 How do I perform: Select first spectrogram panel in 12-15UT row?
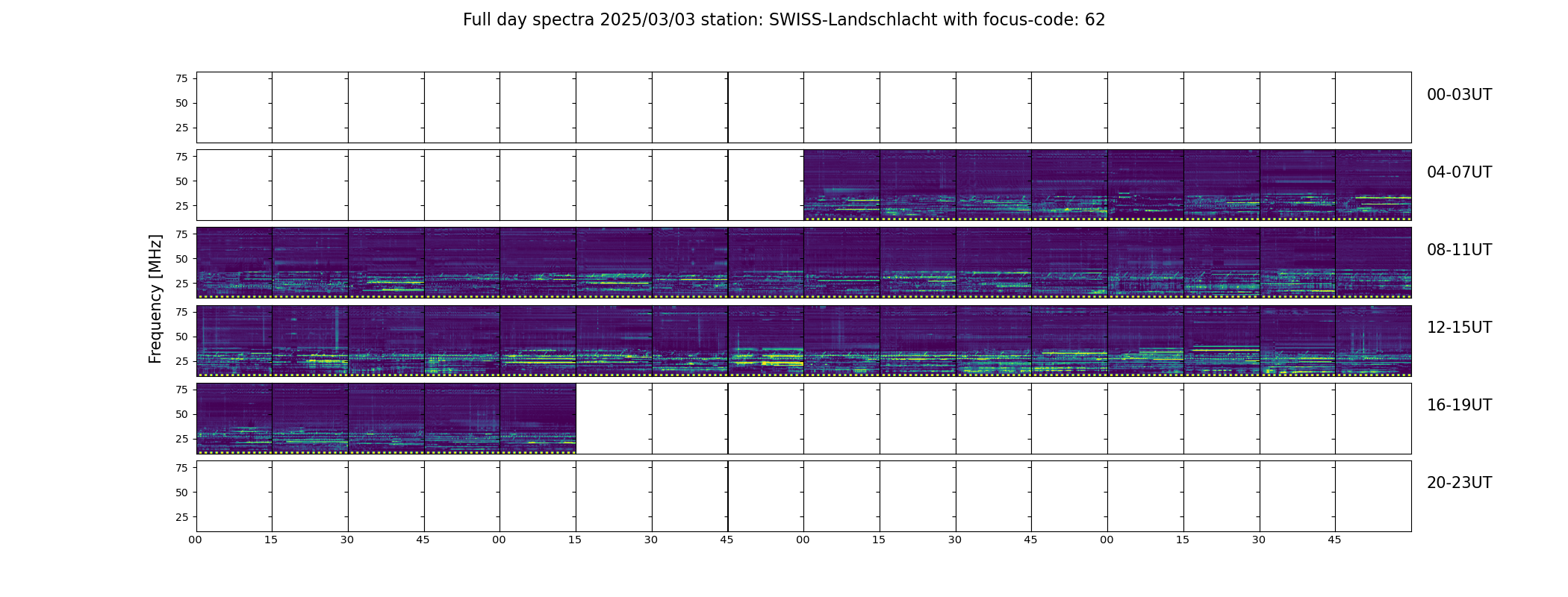234,340
